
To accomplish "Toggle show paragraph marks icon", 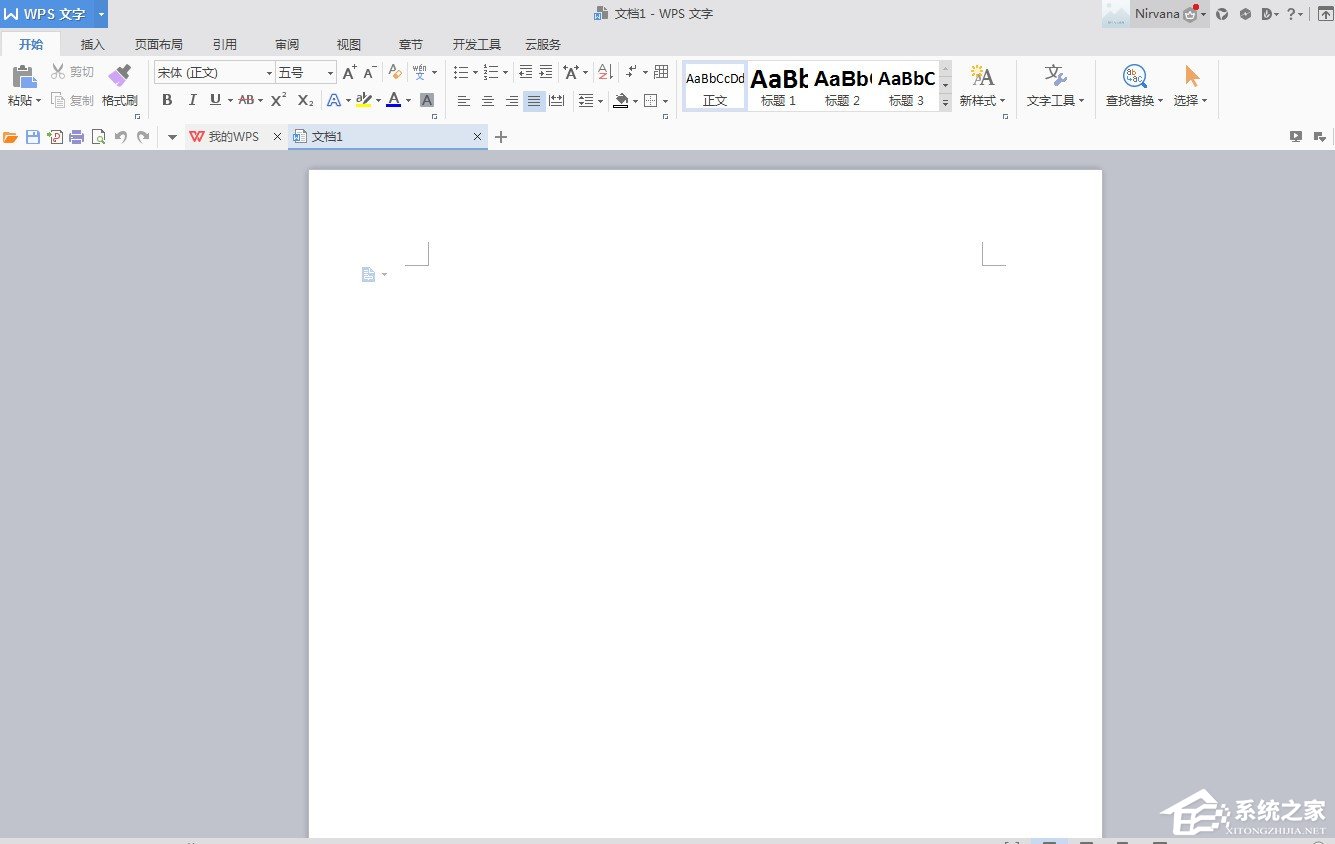I will point(631,72).
